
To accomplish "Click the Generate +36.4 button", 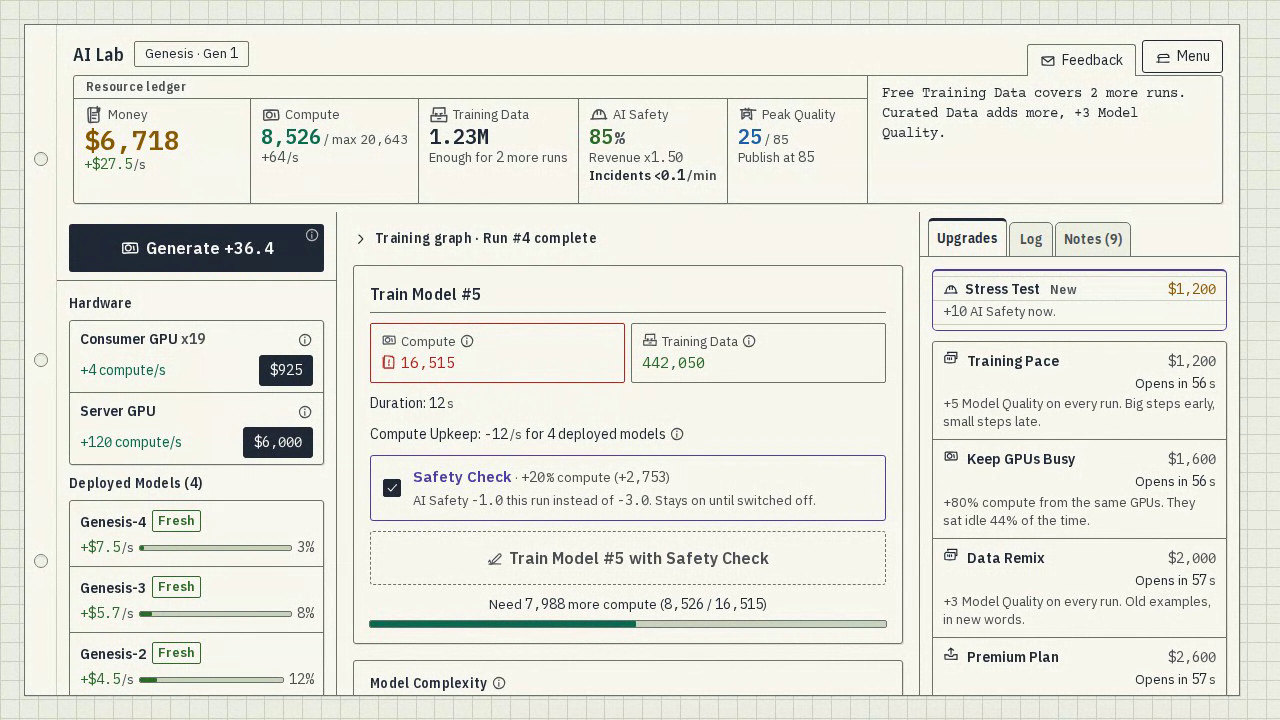I will (197, 248).
